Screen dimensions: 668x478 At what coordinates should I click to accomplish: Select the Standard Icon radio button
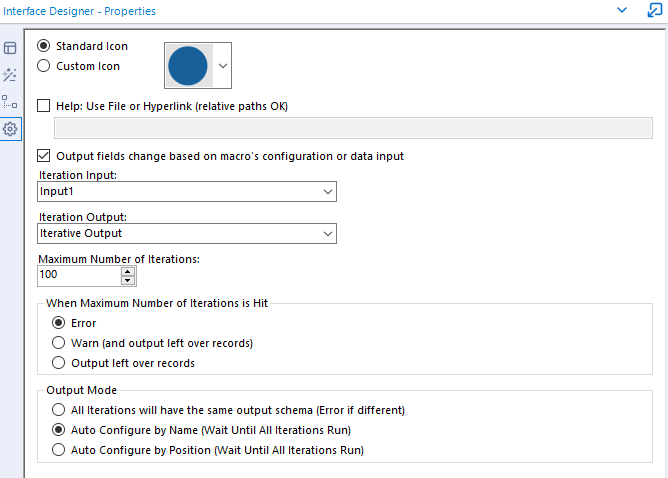(x=43, y=47)
